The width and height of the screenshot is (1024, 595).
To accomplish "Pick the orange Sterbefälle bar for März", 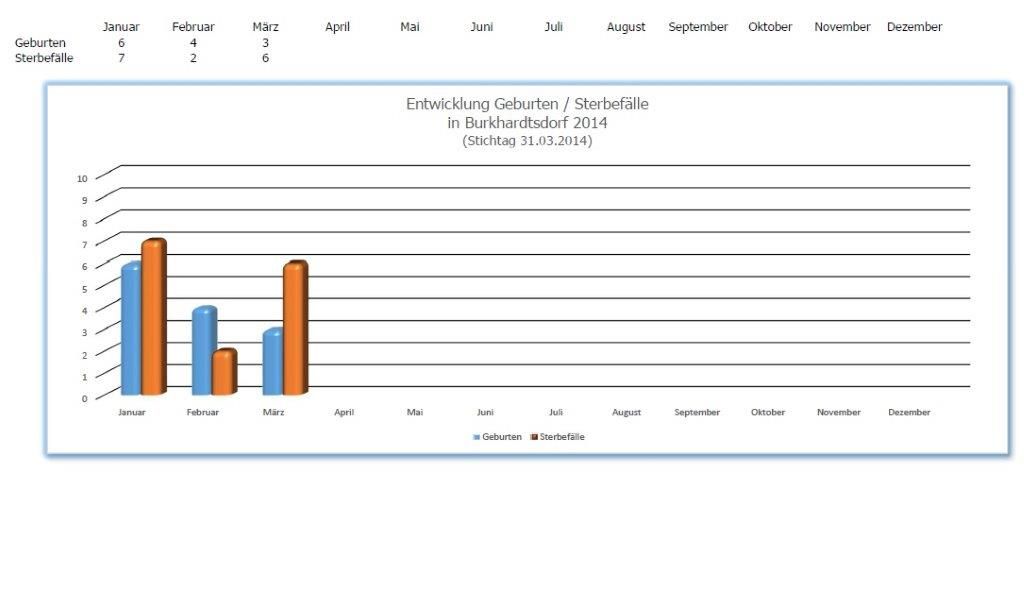I will pos(295,329).
